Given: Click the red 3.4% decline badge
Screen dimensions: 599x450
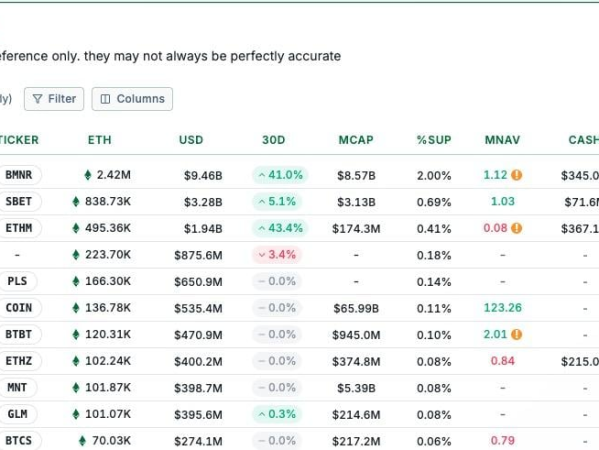Looking at the screenshot, I should (x=277, y=255).
